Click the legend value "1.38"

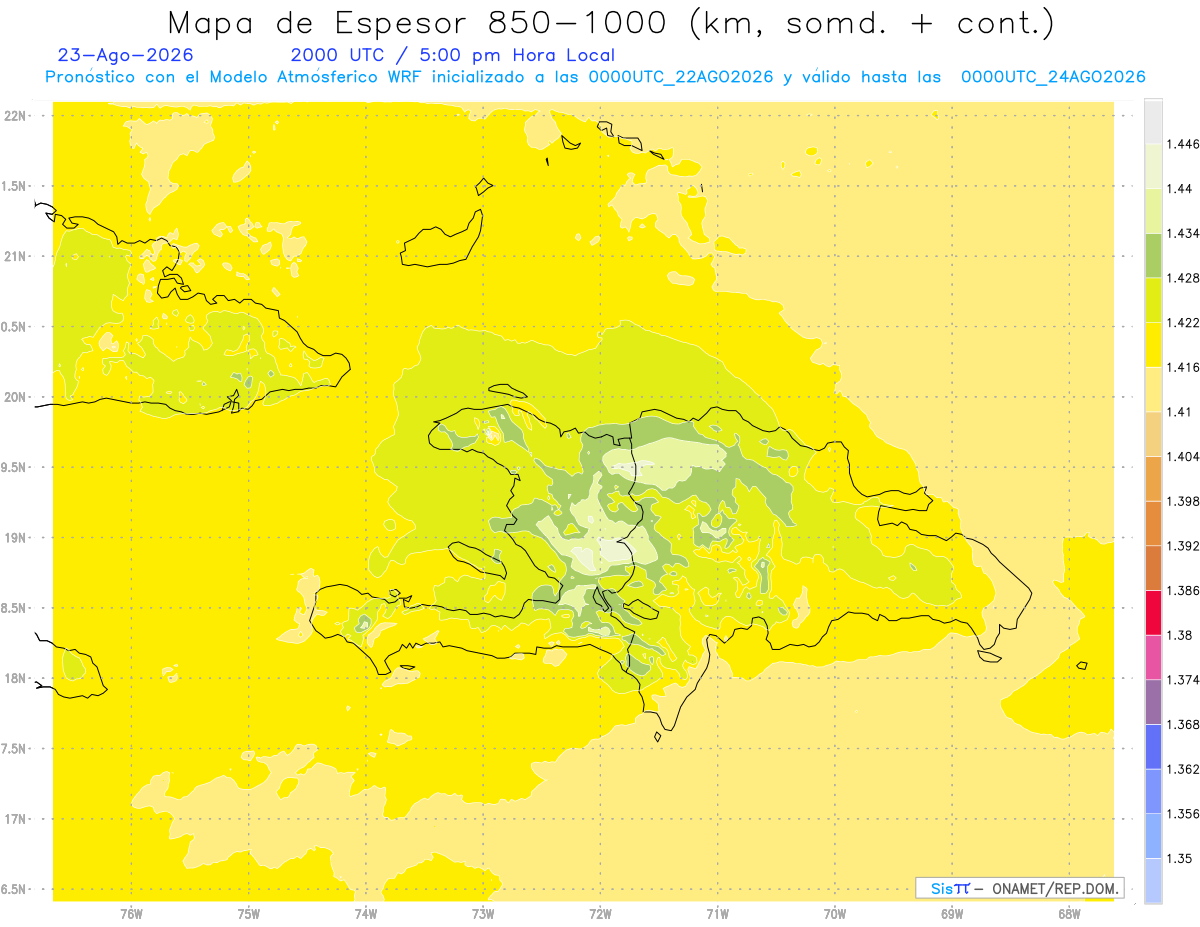[x=1181, y=635]
